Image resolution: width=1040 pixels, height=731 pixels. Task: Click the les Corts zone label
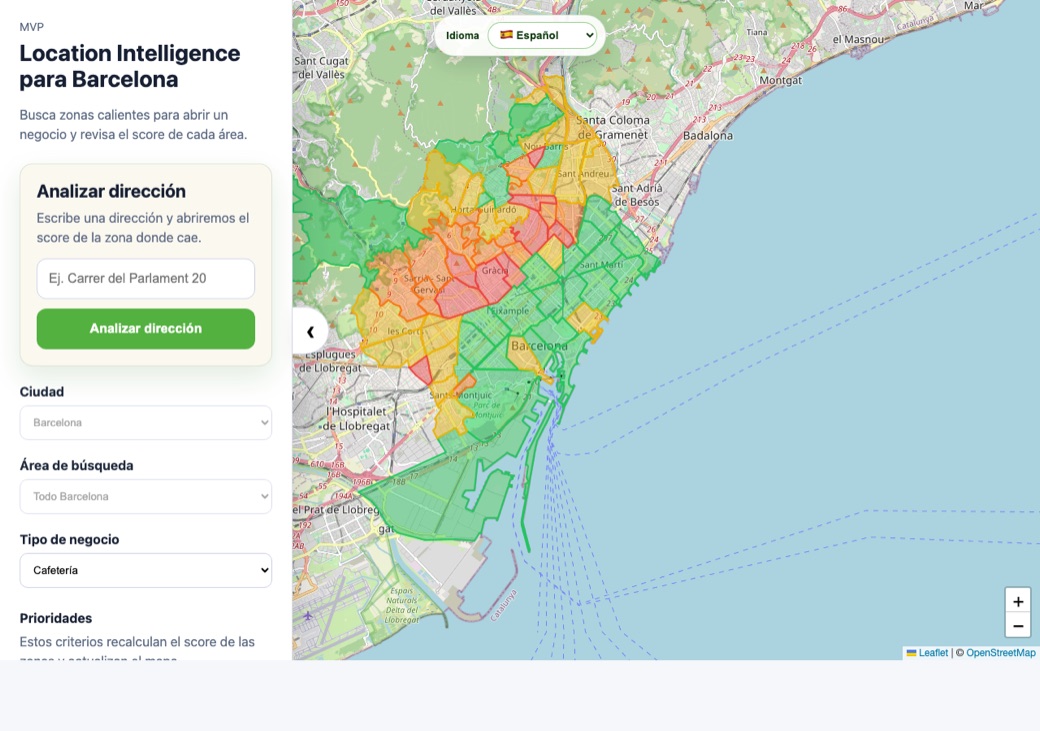pyautogui.click(x=405, y=331)
